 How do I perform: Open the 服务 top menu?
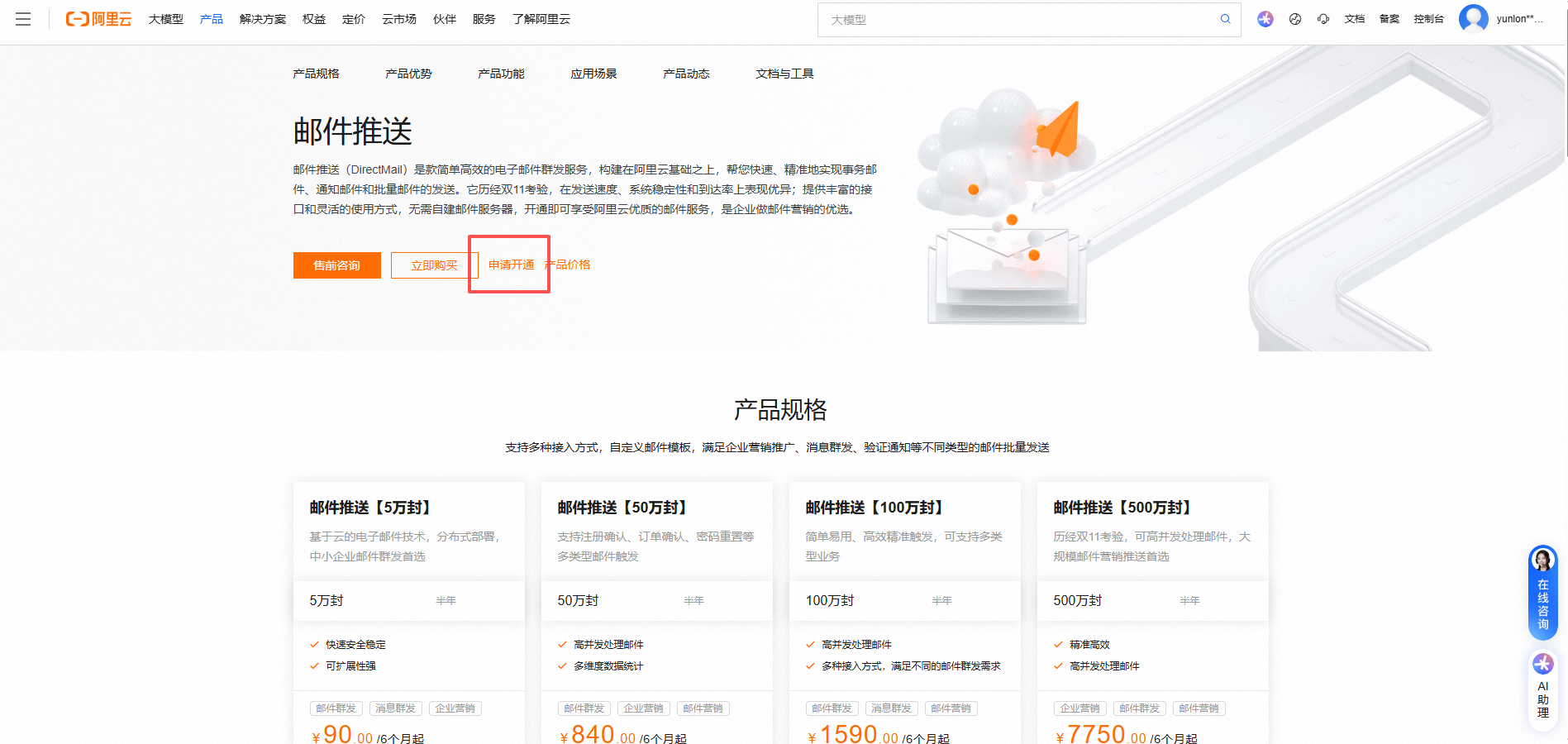click(x=484, y=19)
